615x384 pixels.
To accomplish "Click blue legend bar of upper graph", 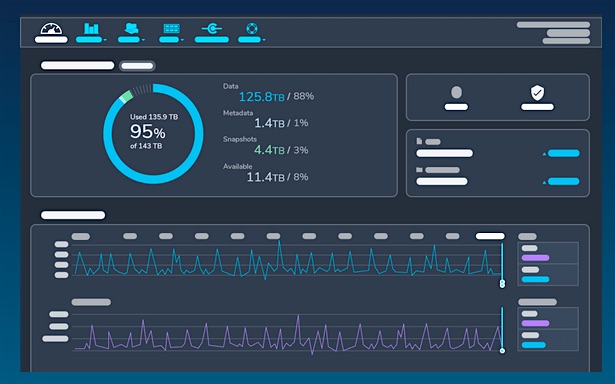I will click(535, 279).
